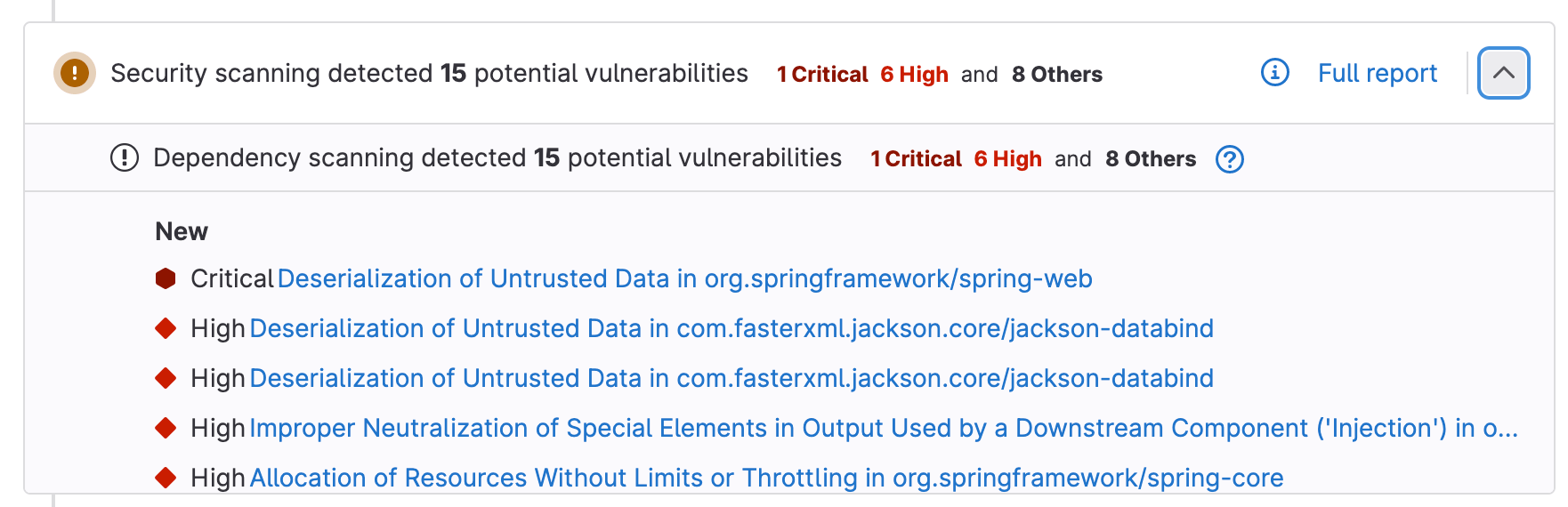Open the Allocation of Resources spring-core link
Image resolution: width=1568 pixels, height=507 pixels.
[766, 479]
